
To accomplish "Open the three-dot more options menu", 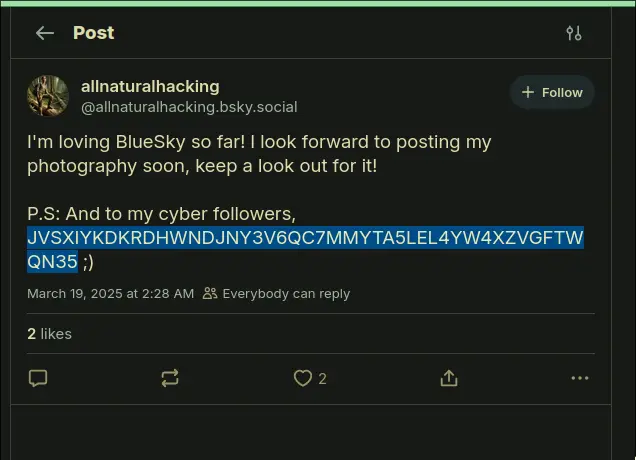I will click(x=580, y=378).
